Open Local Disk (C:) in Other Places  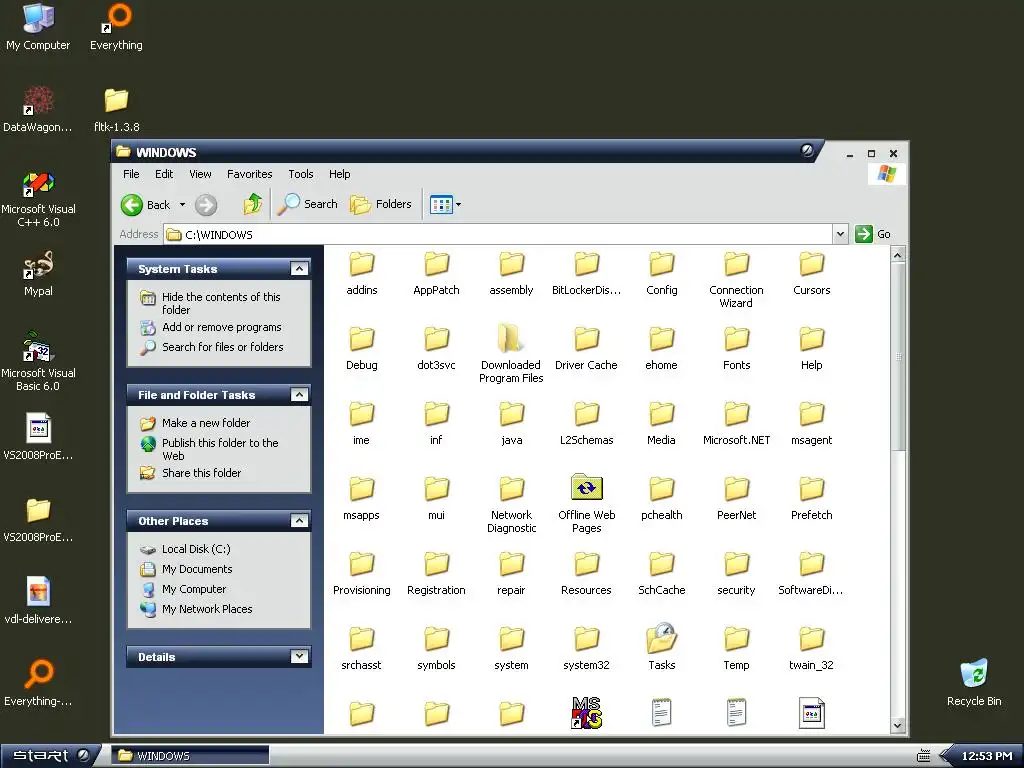196,549
